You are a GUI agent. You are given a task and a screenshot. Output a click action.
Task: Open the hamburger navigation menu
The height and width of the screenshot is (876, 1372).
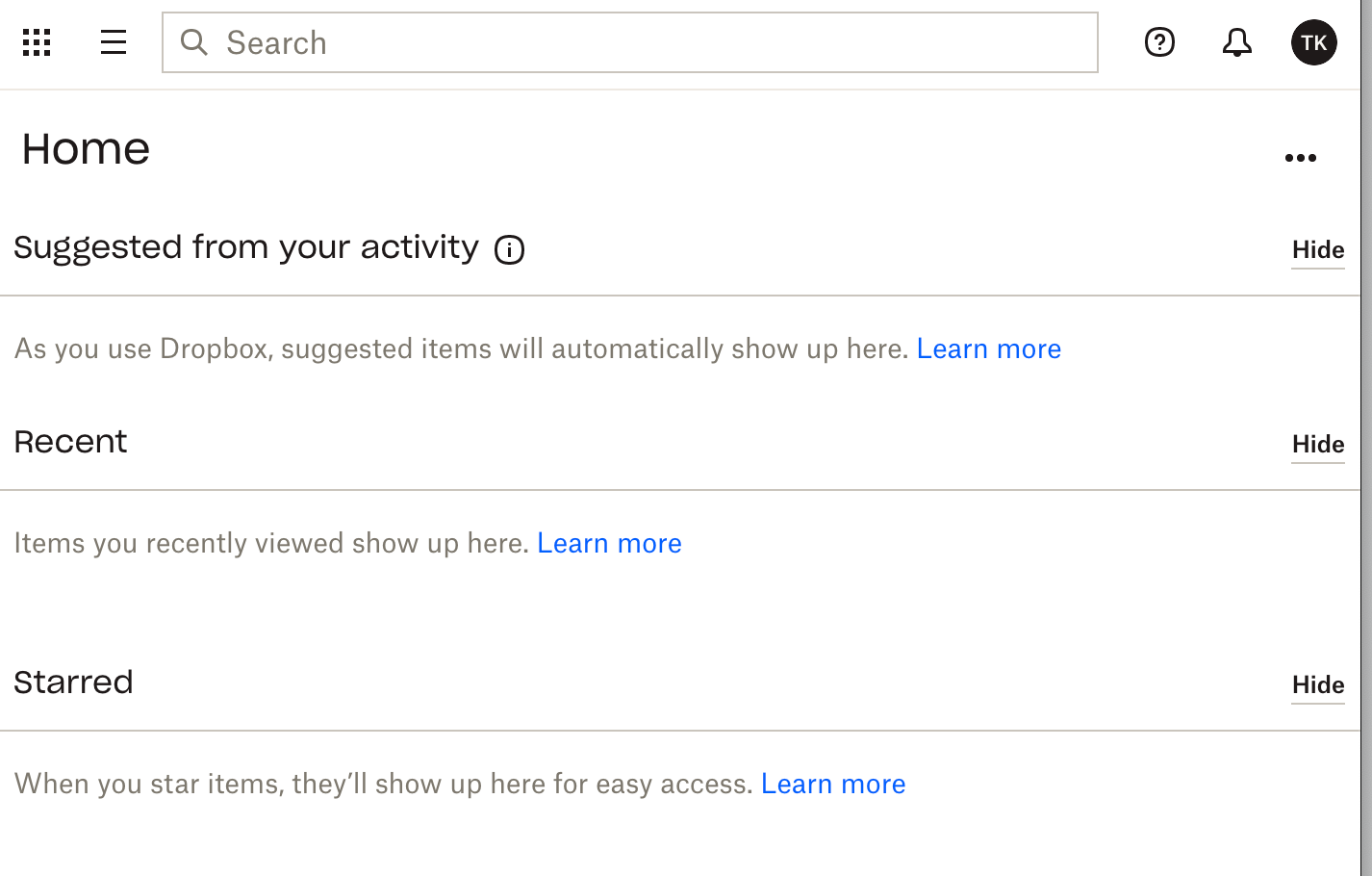[114, 42]
